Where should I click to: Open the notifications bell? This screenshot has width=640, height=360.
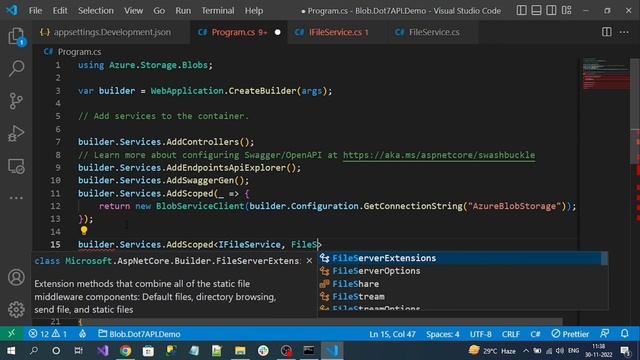tap(624, 334)
